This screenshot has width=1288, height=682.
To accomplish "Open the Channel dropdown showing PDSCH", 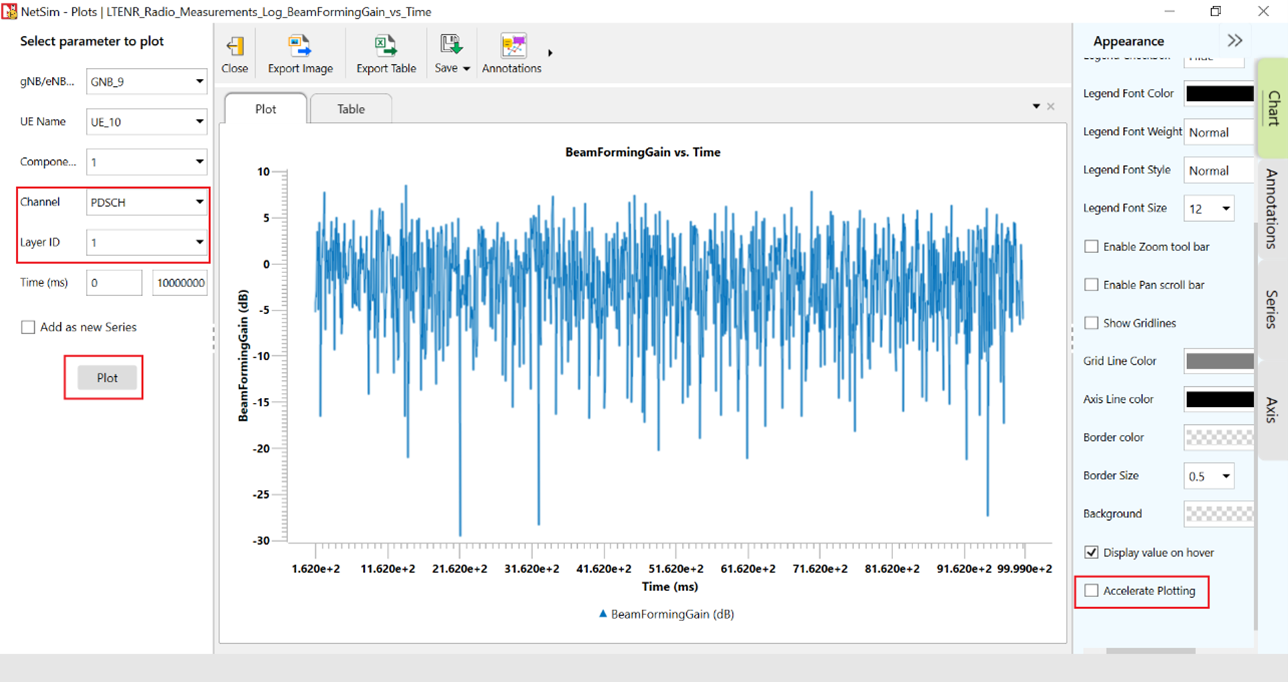I will point(146,202).
